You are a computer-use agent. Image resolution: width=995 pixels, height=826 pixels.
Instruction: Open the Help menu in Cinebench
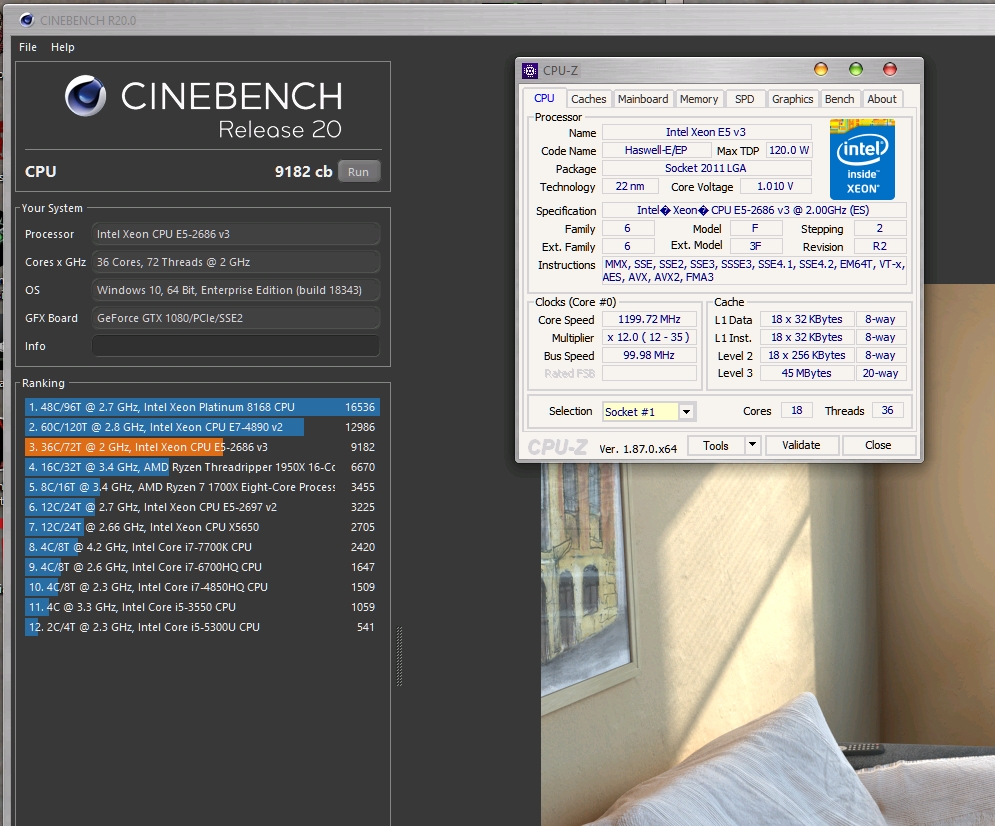point(63,47)
